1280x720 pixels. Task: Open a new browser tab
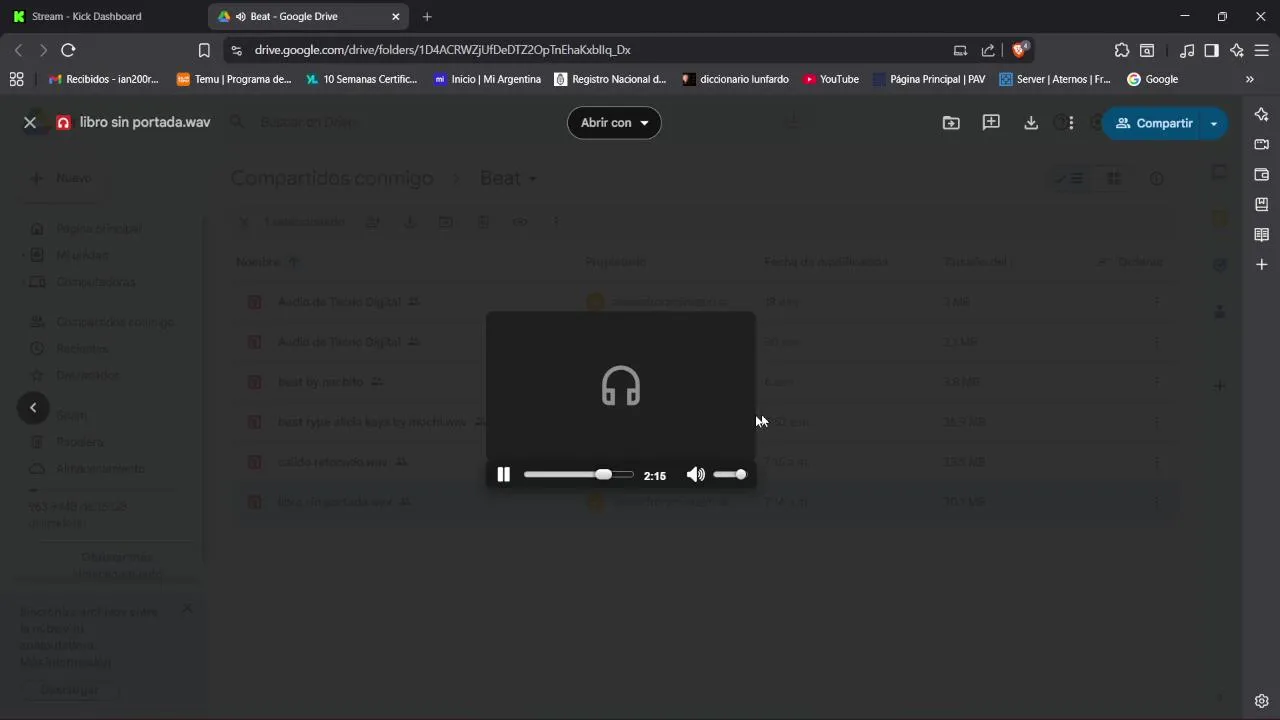coord(427,16)
